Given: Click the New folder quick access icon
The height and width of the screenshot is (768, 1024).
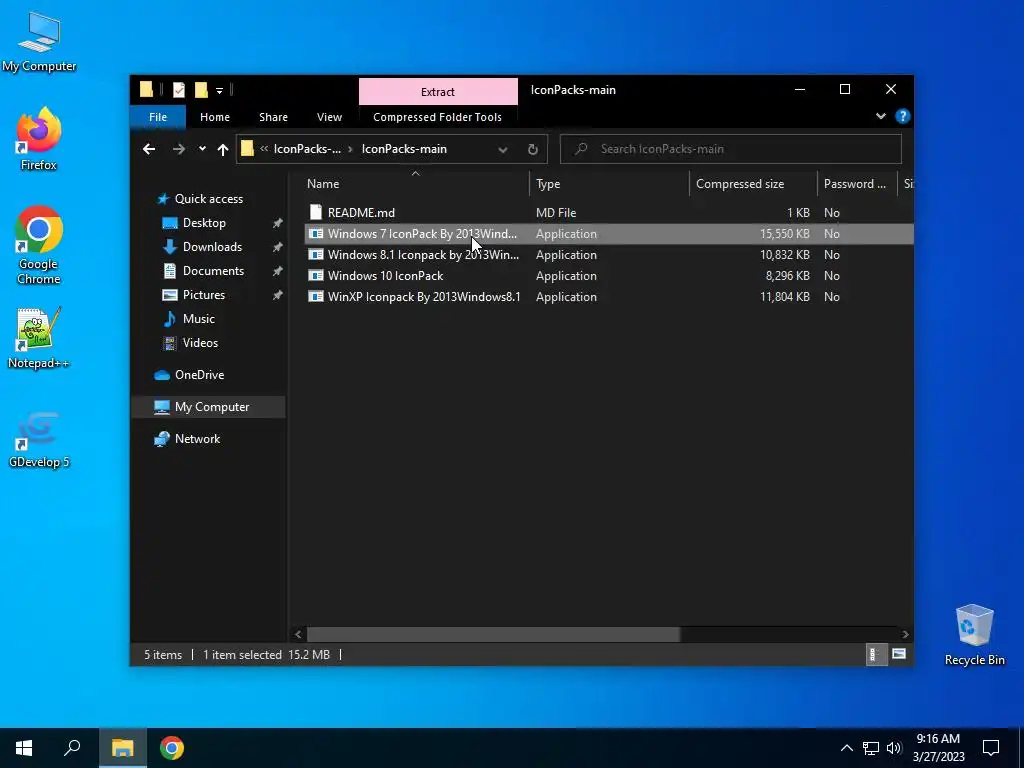Looking at the screenshot, I should pyautogui.click(x=201, y=90).
